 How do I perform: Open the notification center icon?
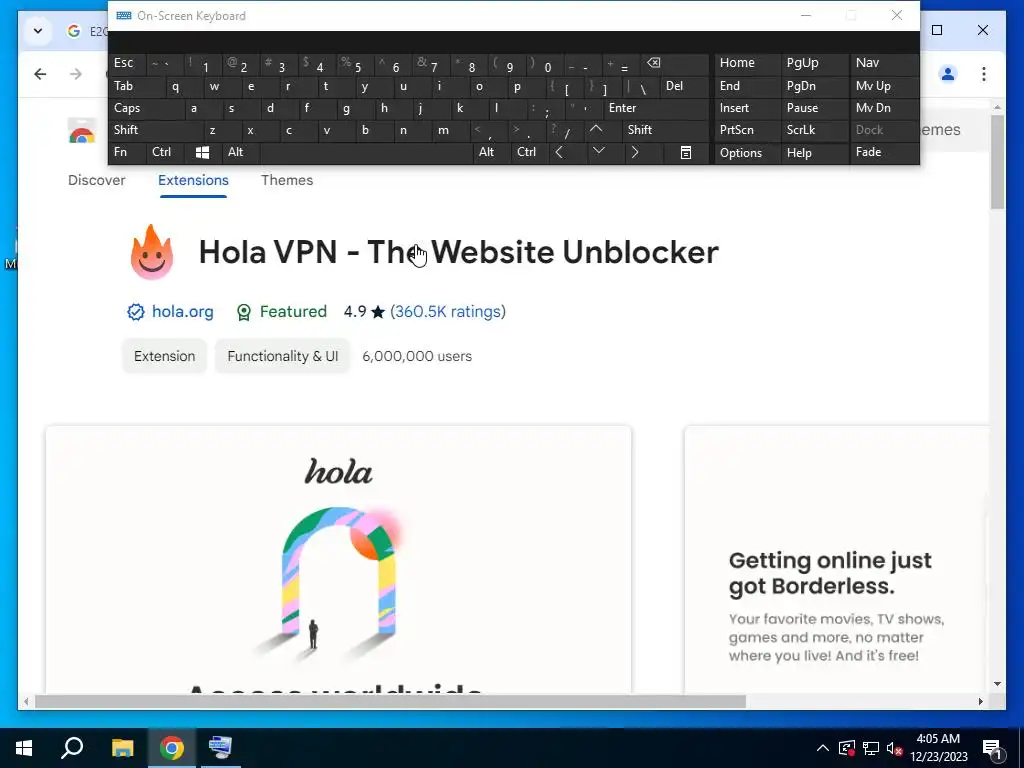(x=993, y=749)
